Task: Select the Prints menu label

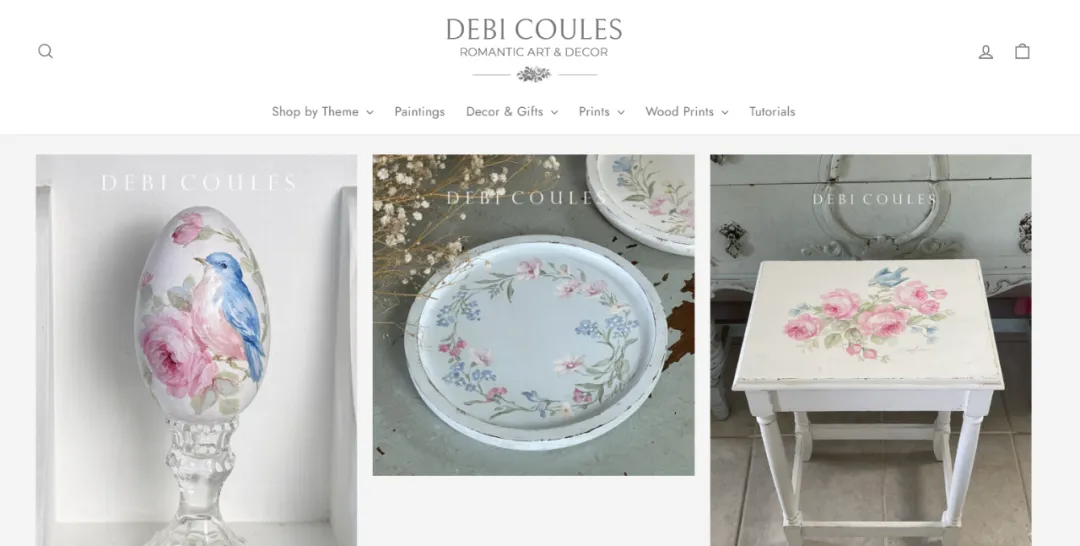Action: pyautogui.click(x=594, y=112)
